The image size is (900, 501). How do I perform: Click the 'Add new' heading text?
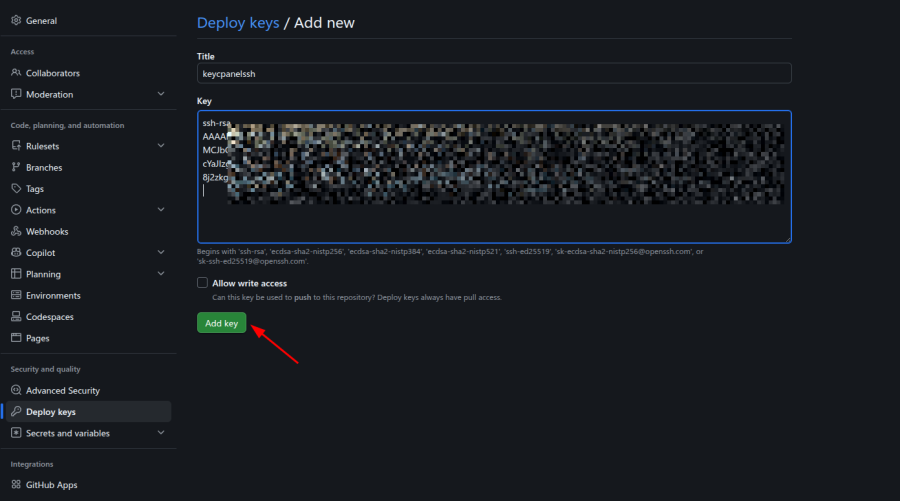[x=324, y=23]
